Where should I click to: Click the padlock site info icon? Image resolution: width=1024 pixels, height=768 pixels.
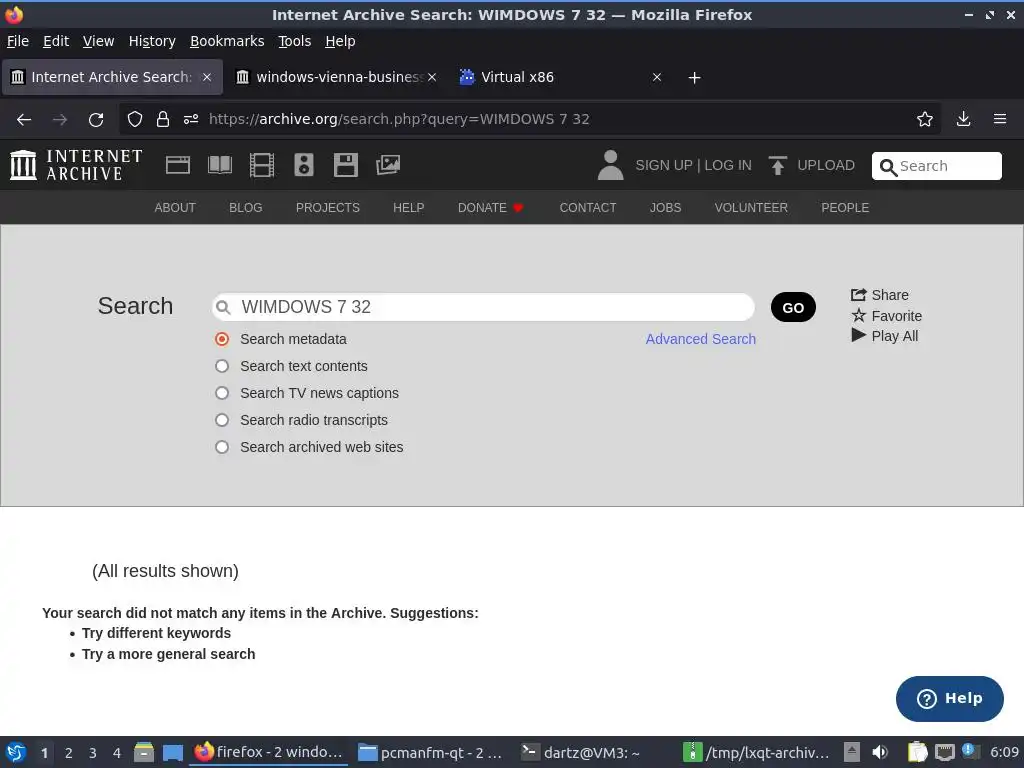coord(163,119)
